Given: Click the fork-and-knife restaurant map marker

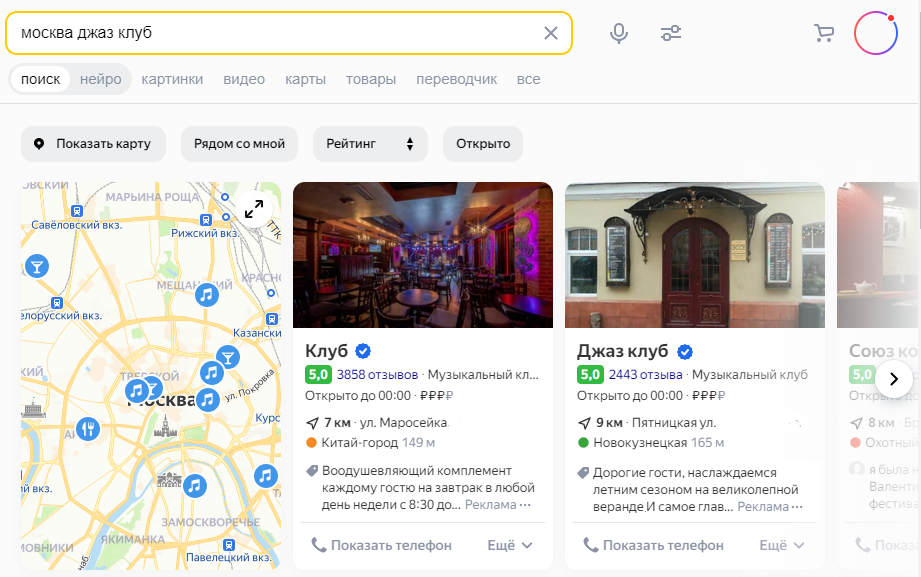Looking at the screenshot, I should point(88,429).
